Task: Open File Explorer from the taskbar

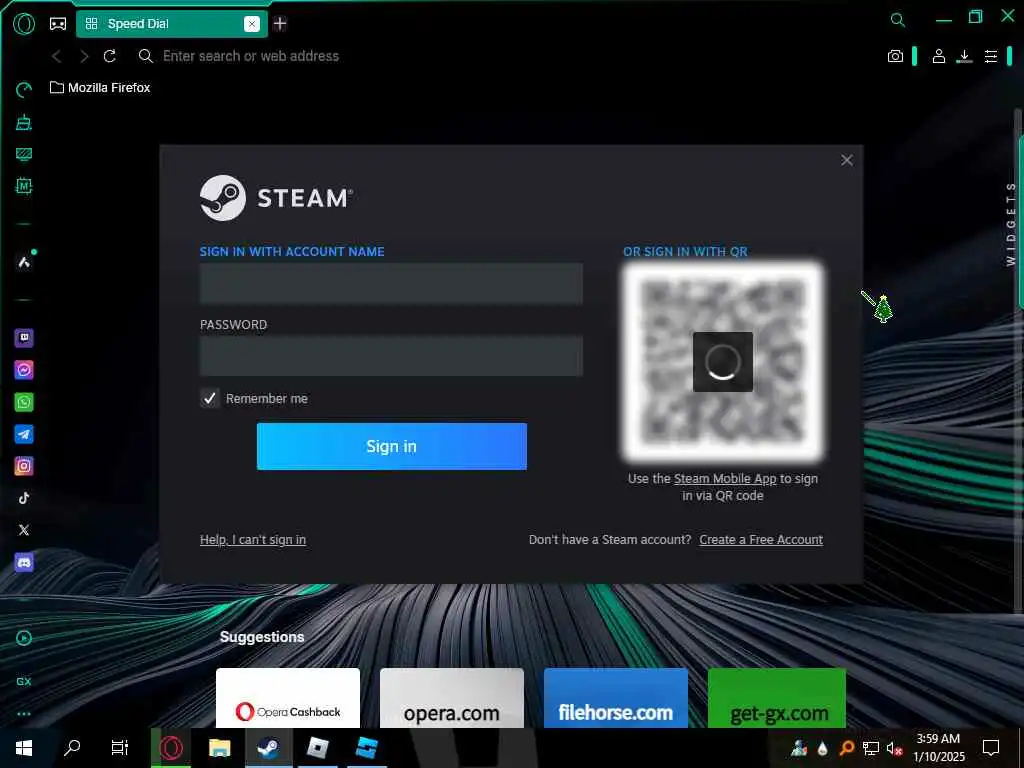Action: pyautogui.click(x=219, y=748)
